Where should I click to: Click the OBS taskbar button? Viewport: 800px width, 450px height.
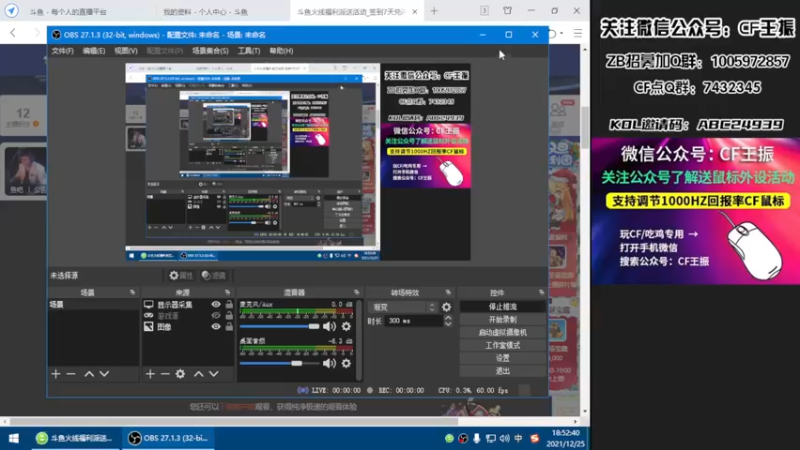tap(168, 438)
